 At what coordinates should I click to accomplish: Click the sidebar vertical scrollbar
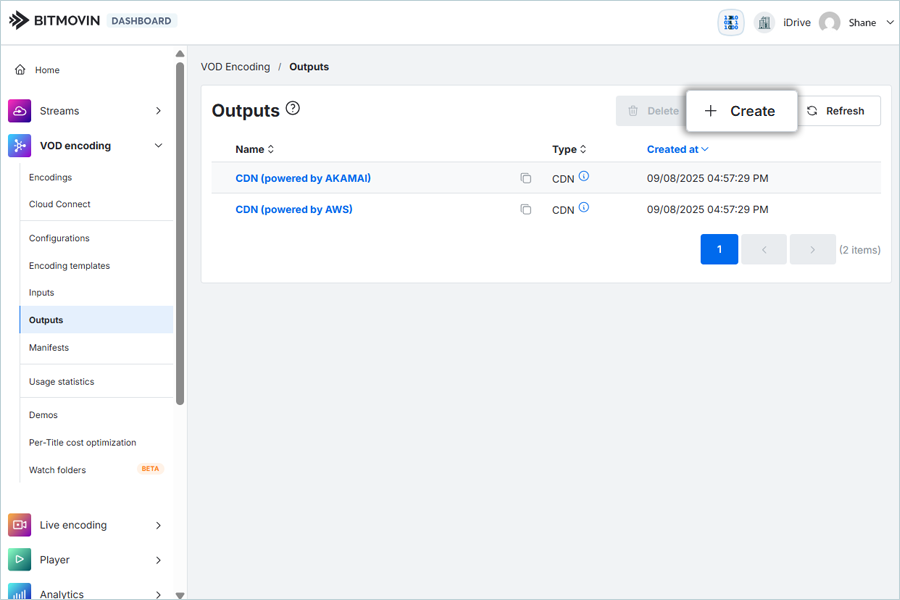180,230
